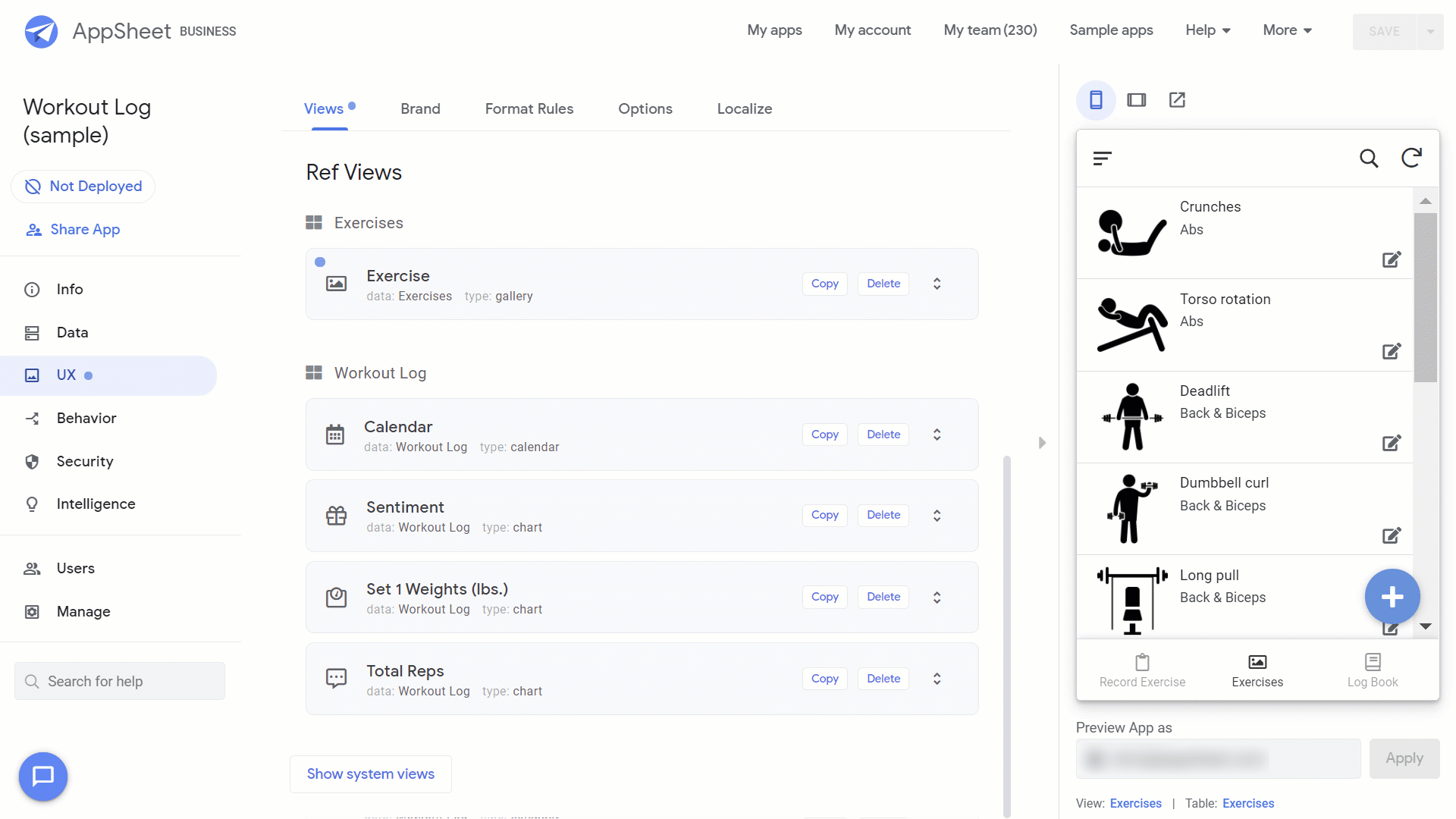Click the Record Exercise tab icon
1456x819 pixels.
point(1141,663)
